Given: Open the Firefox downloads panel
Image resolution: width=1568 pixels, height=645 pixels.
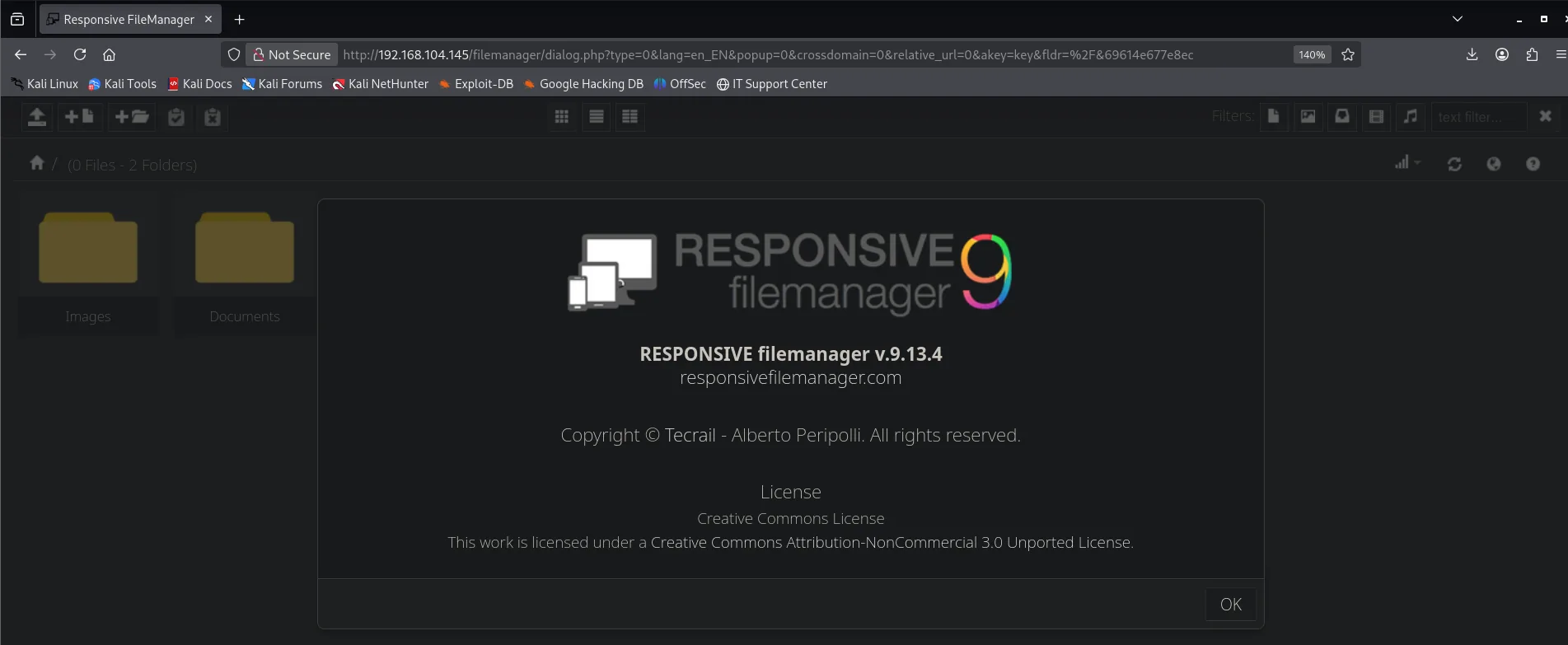Looking at the screenshot, I should pos(1472,54).
